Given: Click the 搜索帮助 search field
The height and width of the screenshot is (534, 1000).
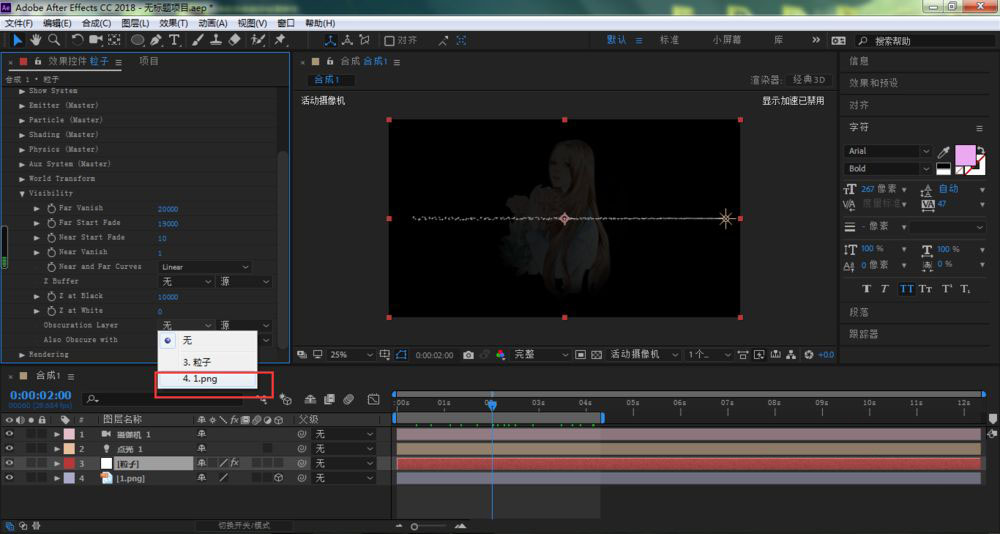Looking at the screenshot, I should (x=924, y=41).
